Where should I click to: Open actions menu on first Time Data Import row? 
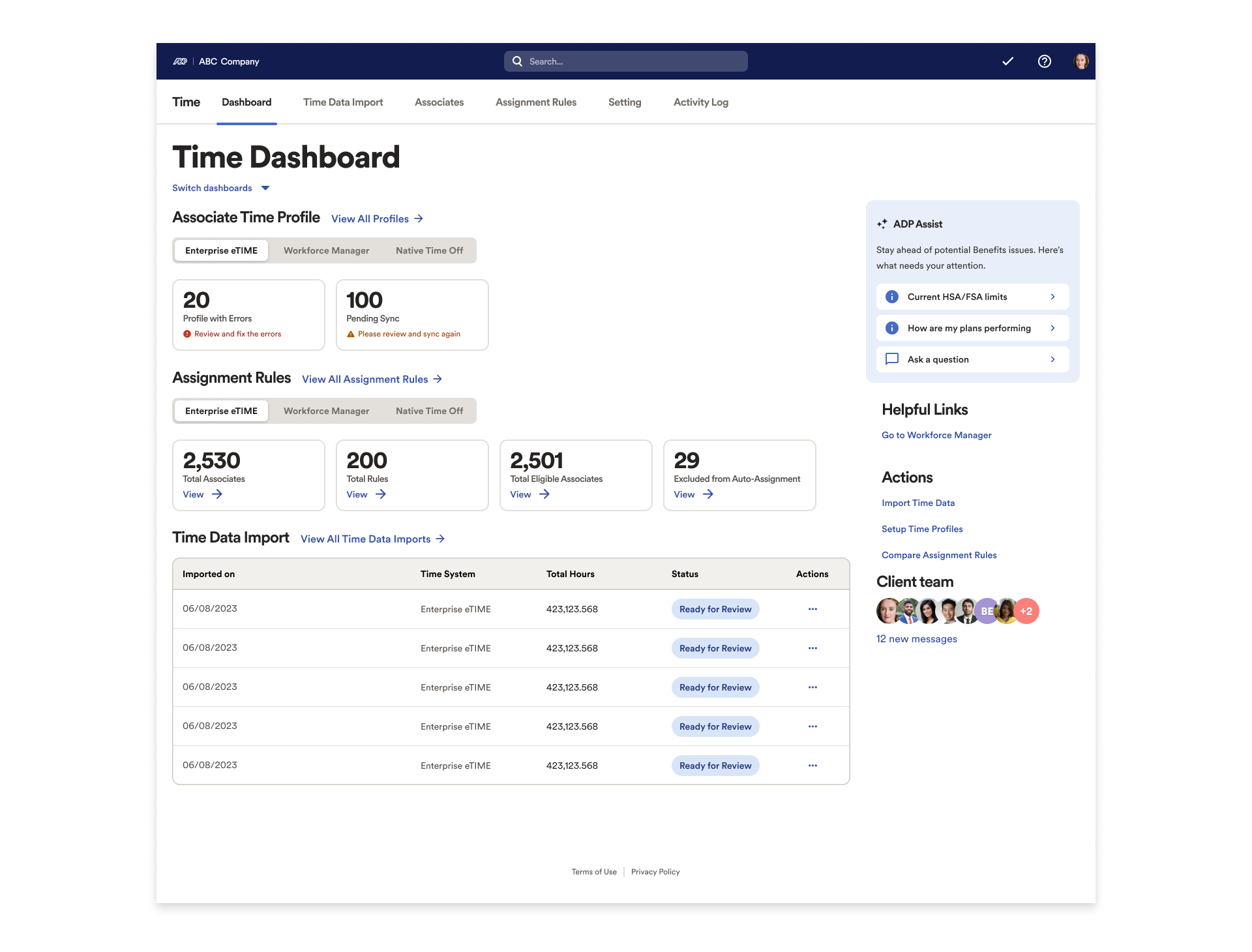(812, 608)
